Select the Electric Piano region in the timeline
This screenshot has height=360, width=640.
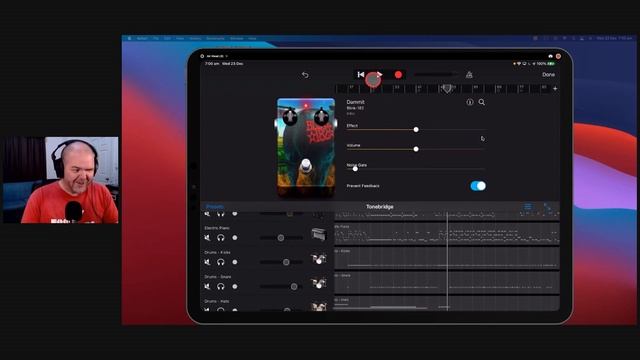pos(447,234)
